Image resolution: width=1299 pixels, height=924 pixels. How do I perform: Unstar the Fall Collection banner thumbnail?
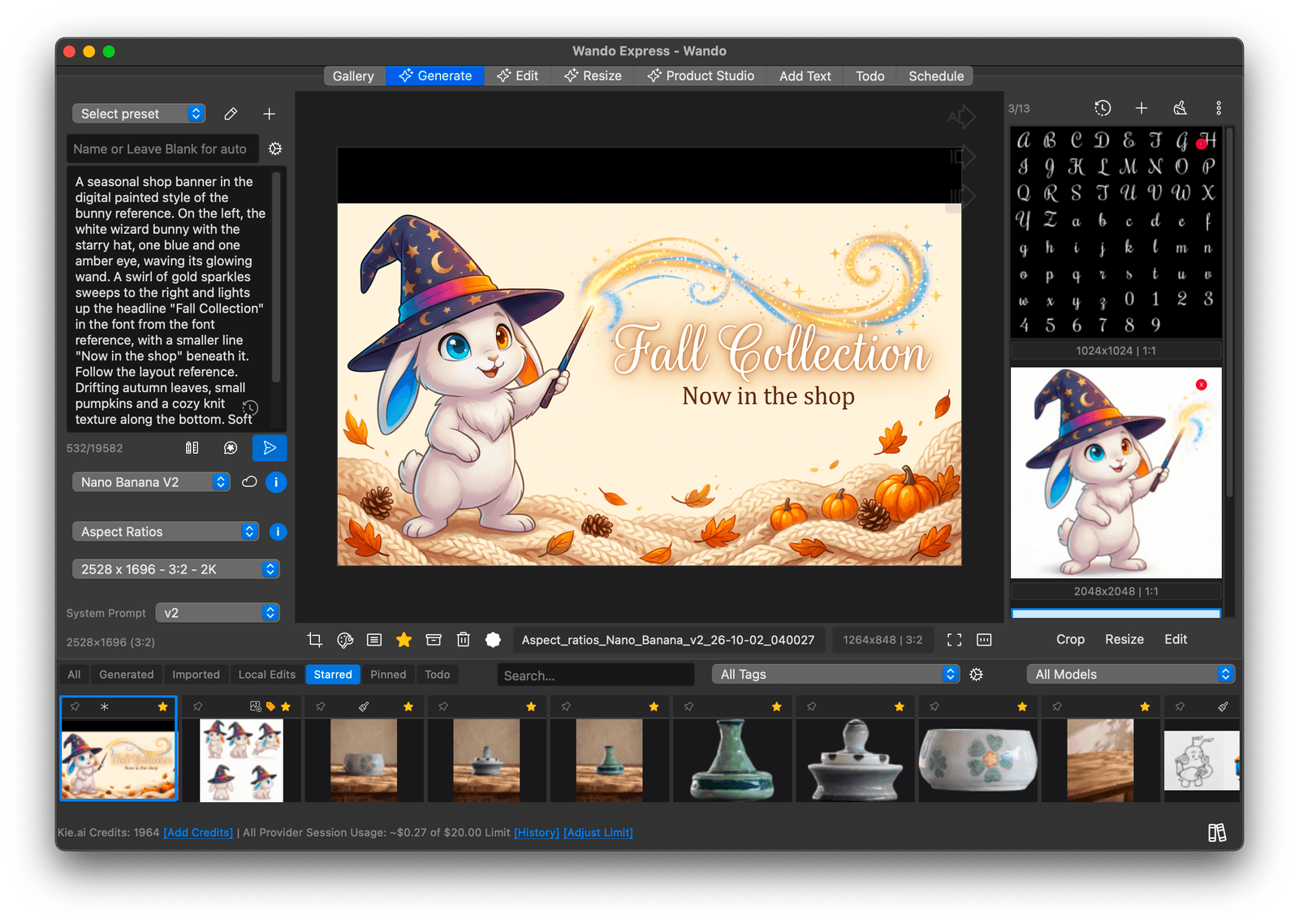tap(163, 706)
